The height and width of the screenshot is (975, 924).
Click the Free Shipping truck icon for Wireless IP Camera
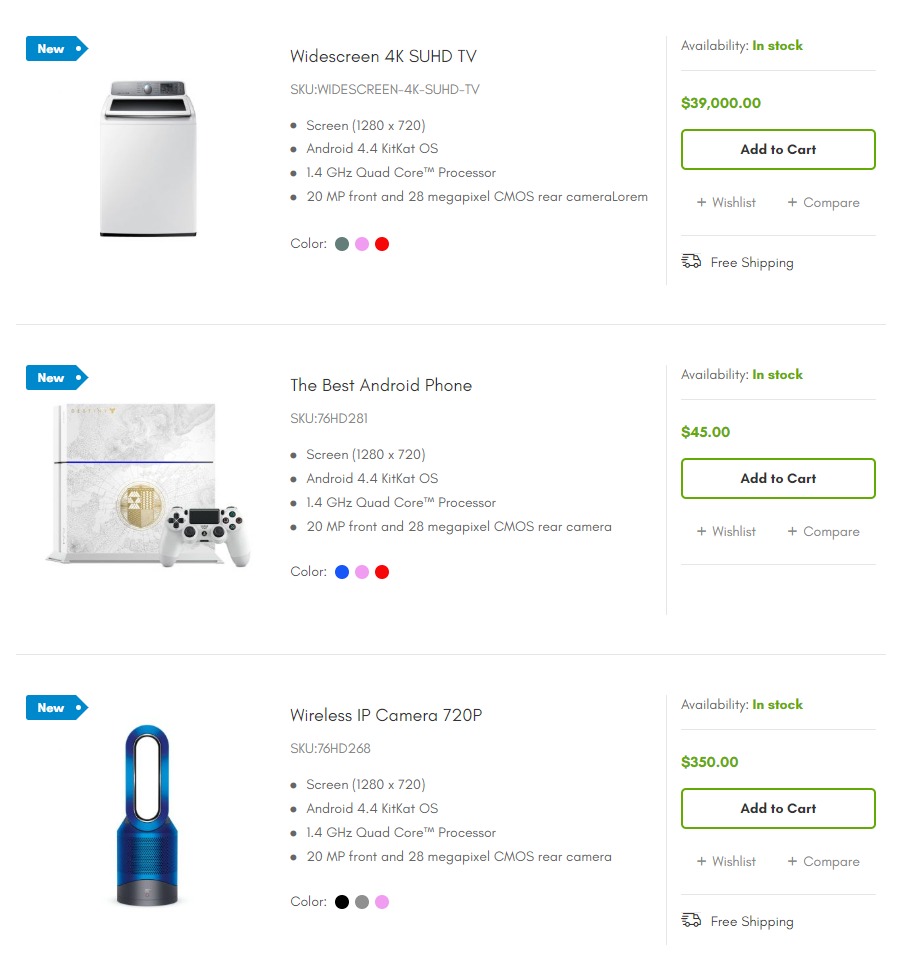[691, 921]
